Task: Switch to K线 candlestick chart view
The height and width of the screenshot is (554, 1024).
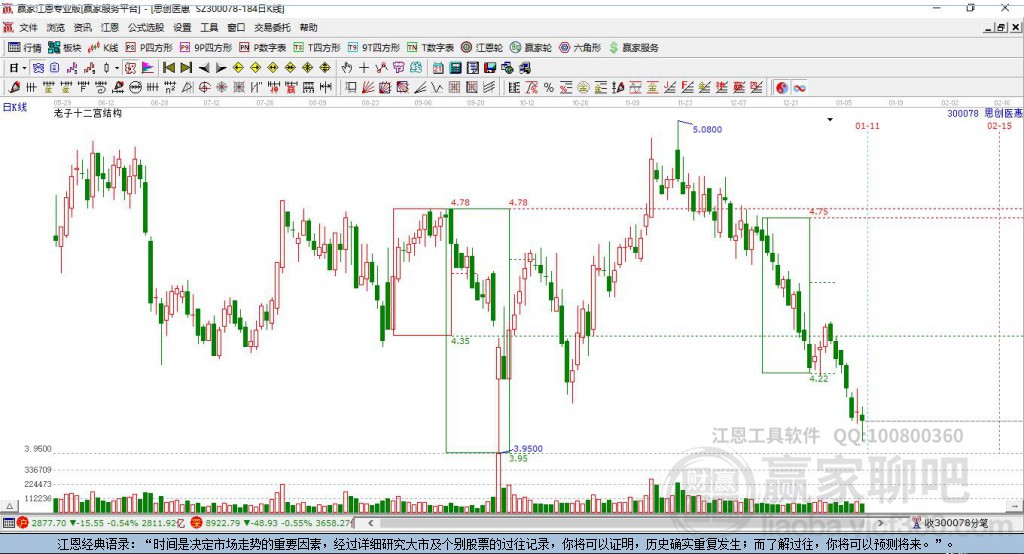Action: click(x=103, y=48)
